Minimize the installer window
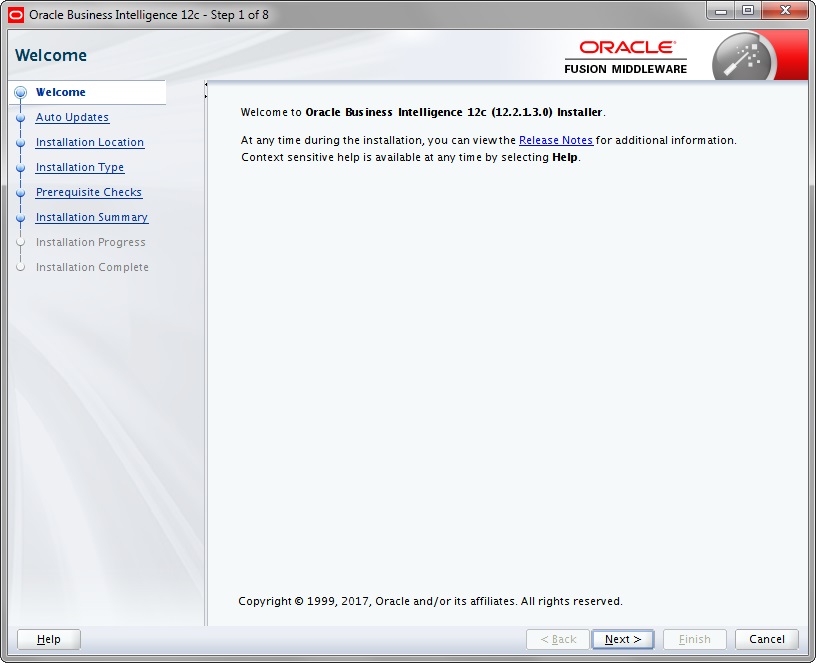 pyautogui.click(x=721, y=11)
